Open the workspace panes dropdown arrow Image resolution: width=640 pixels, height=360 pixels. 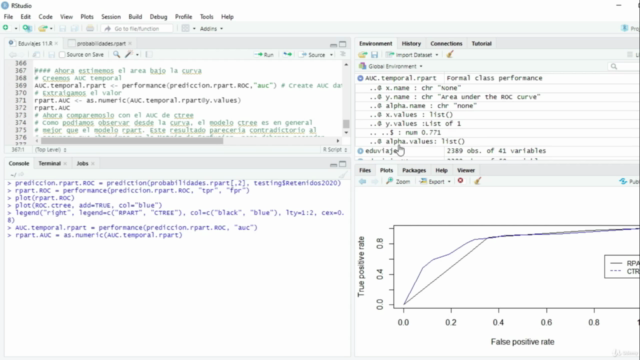(194, 29)
